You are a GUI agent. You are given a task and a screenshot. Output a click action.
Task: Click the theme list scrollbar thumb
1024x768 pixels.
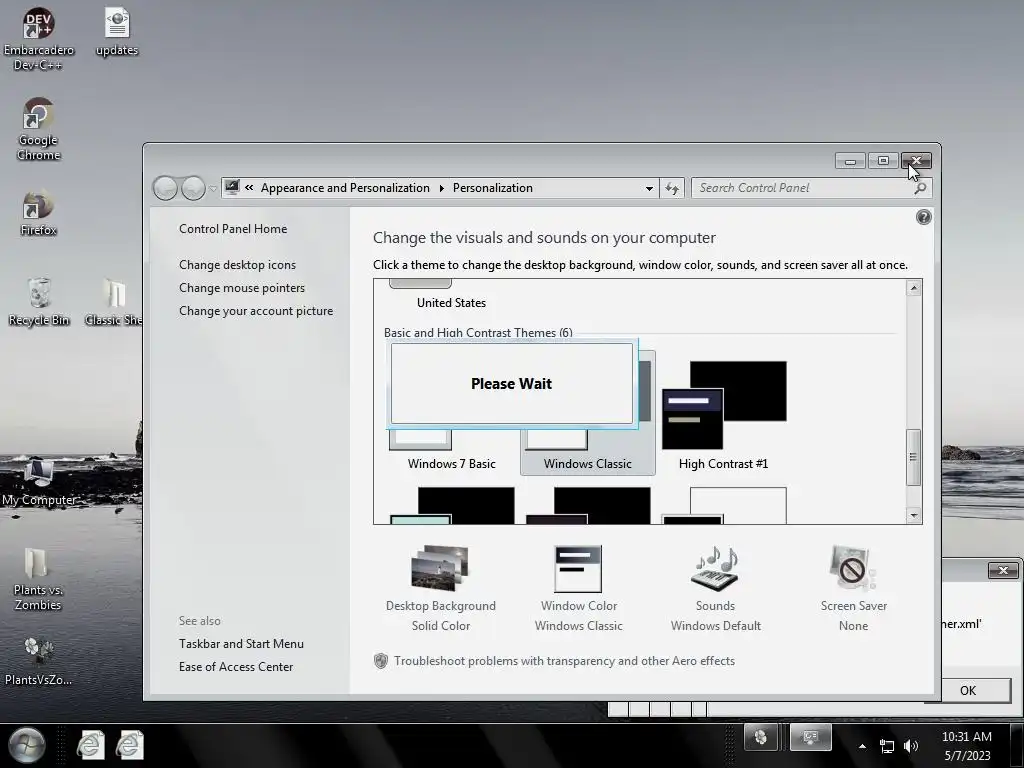[914, 457]
